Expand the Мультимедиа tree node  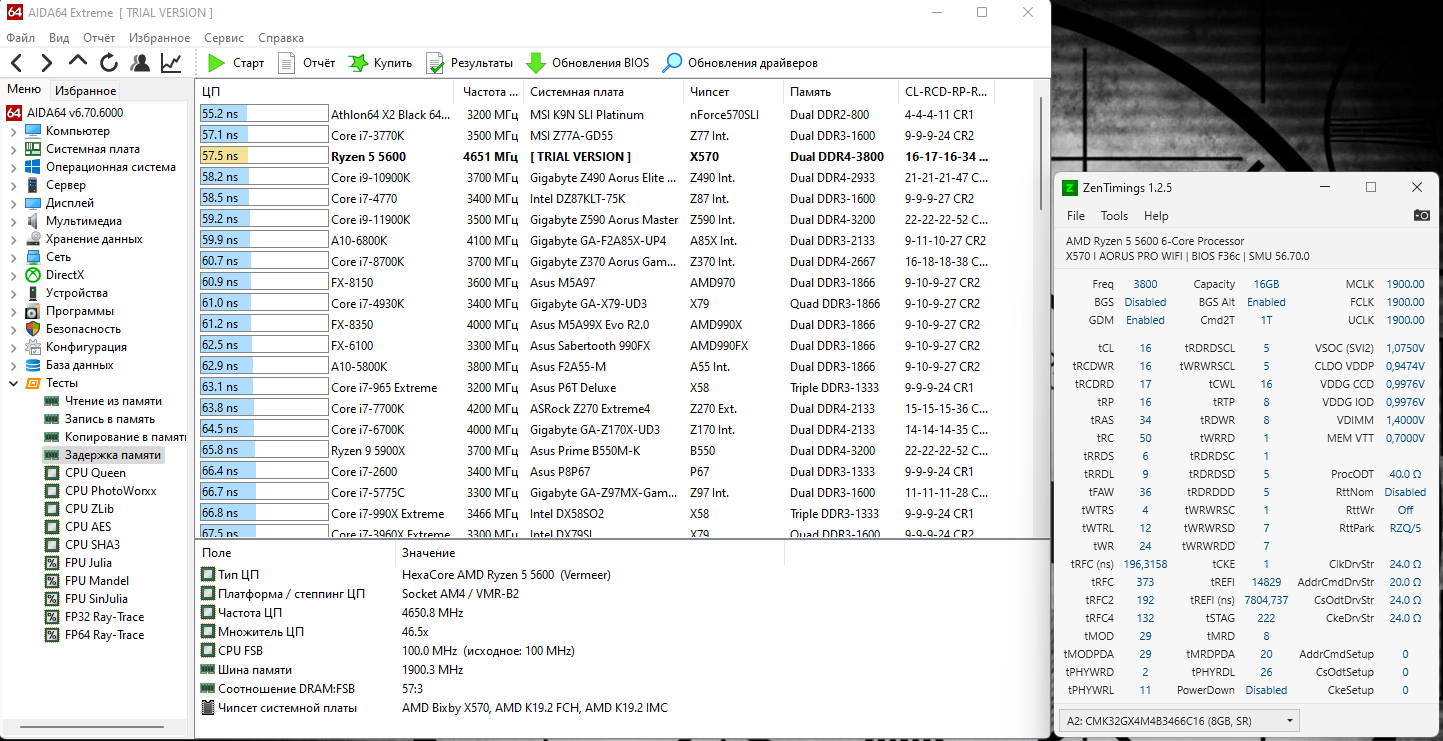(x=13, y=221)
